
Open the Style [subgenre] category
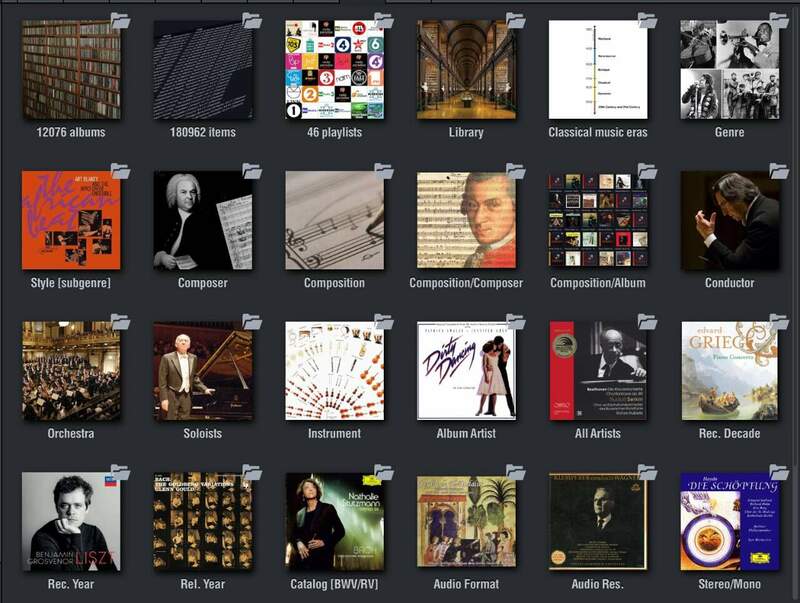pos(71,221)
